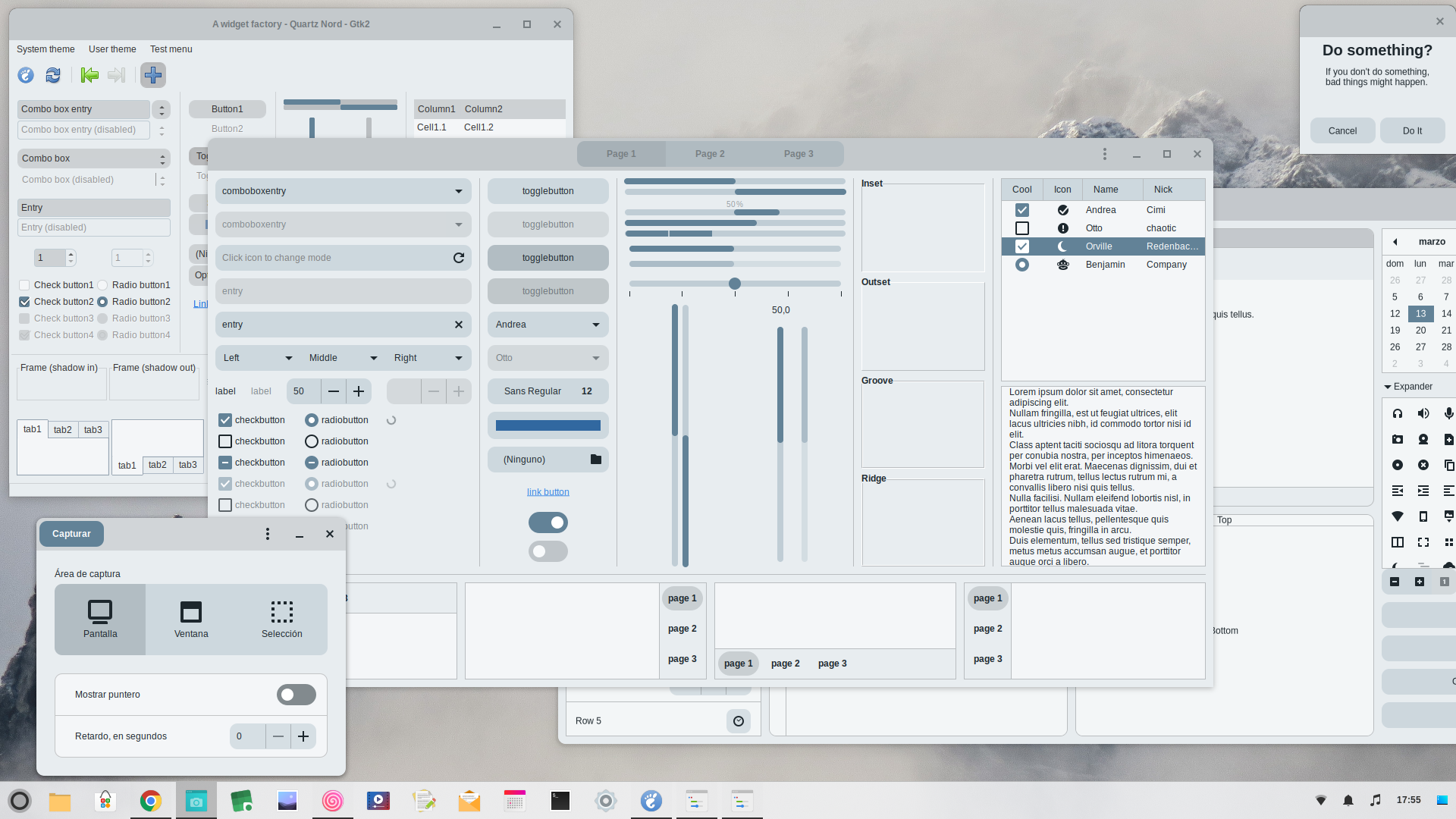1456x819 pixels.
Task: Toggle the on switch below link button
Action: (x=548, y=522)
